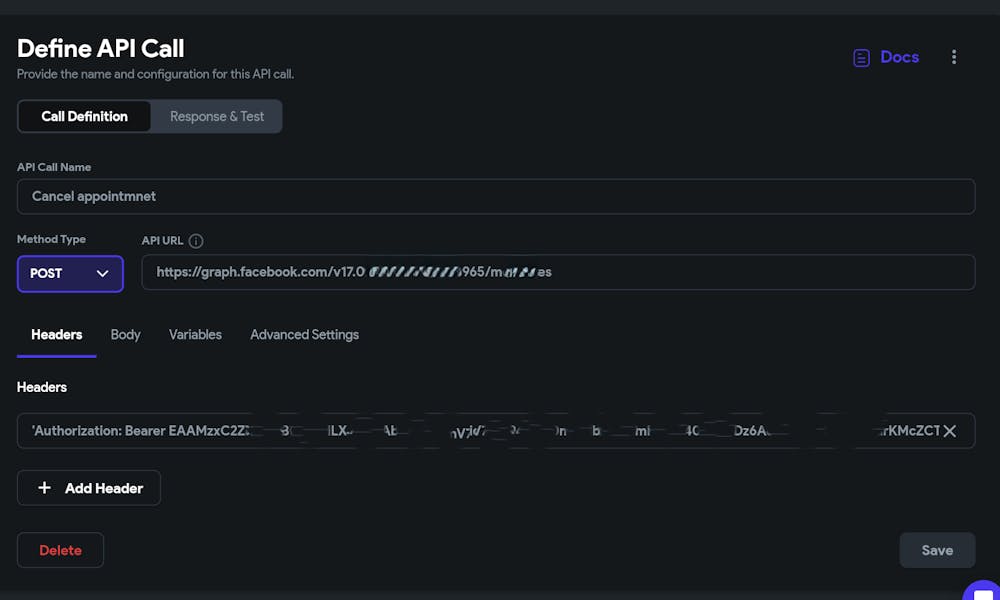The height and width of the screenshot is (600, 1000).
Task: Open the Advanced Settings tab
Action: point(304,334)
